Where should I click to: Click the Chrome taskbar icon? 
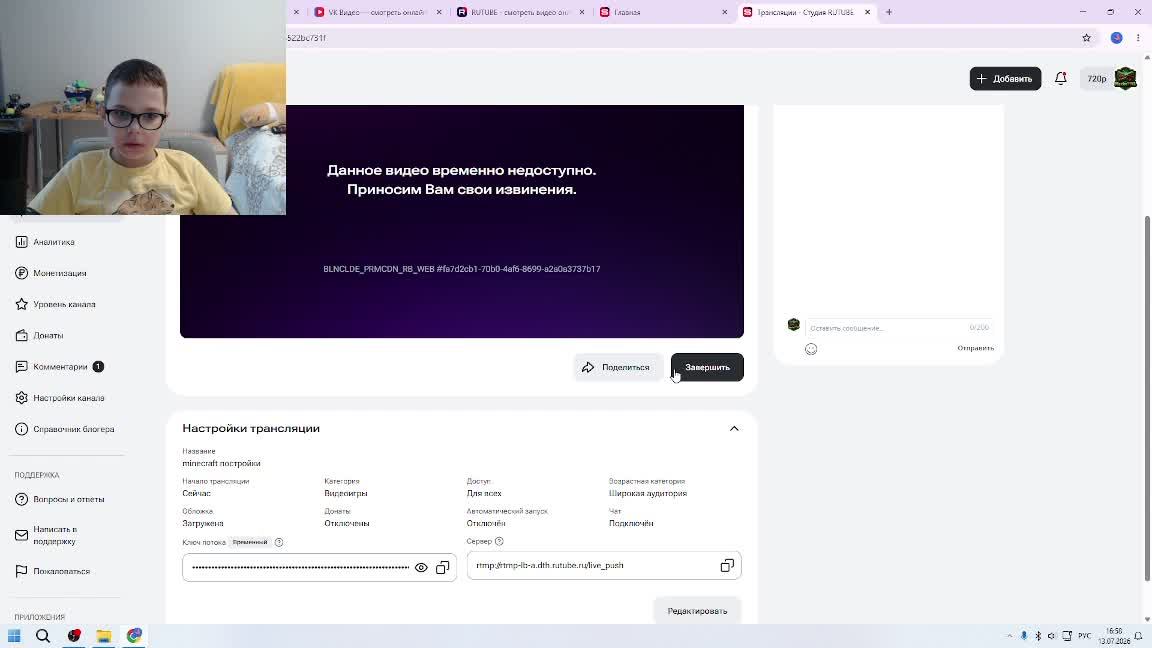click(x=134, y=636)
